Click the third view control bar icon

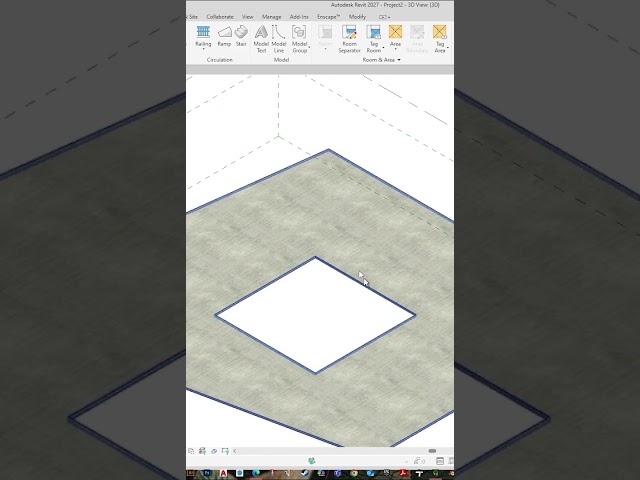pyautogui.click(x=214, y=451)
